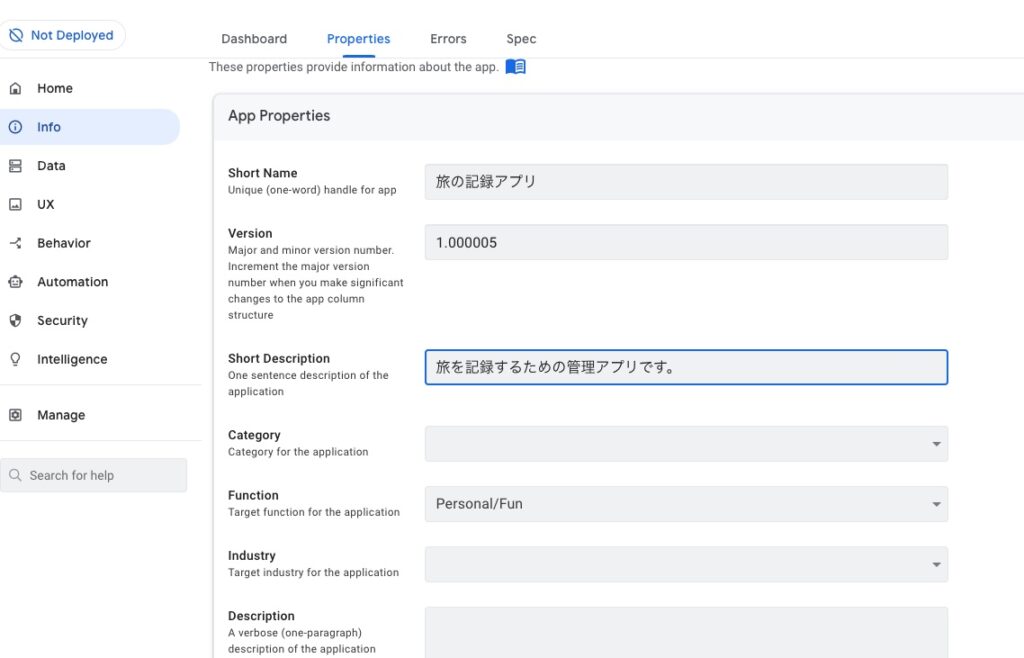The width and height of the screenshot is (1024, 658).
Task: Open the Errors tab
Action: [x=447, y=38]
